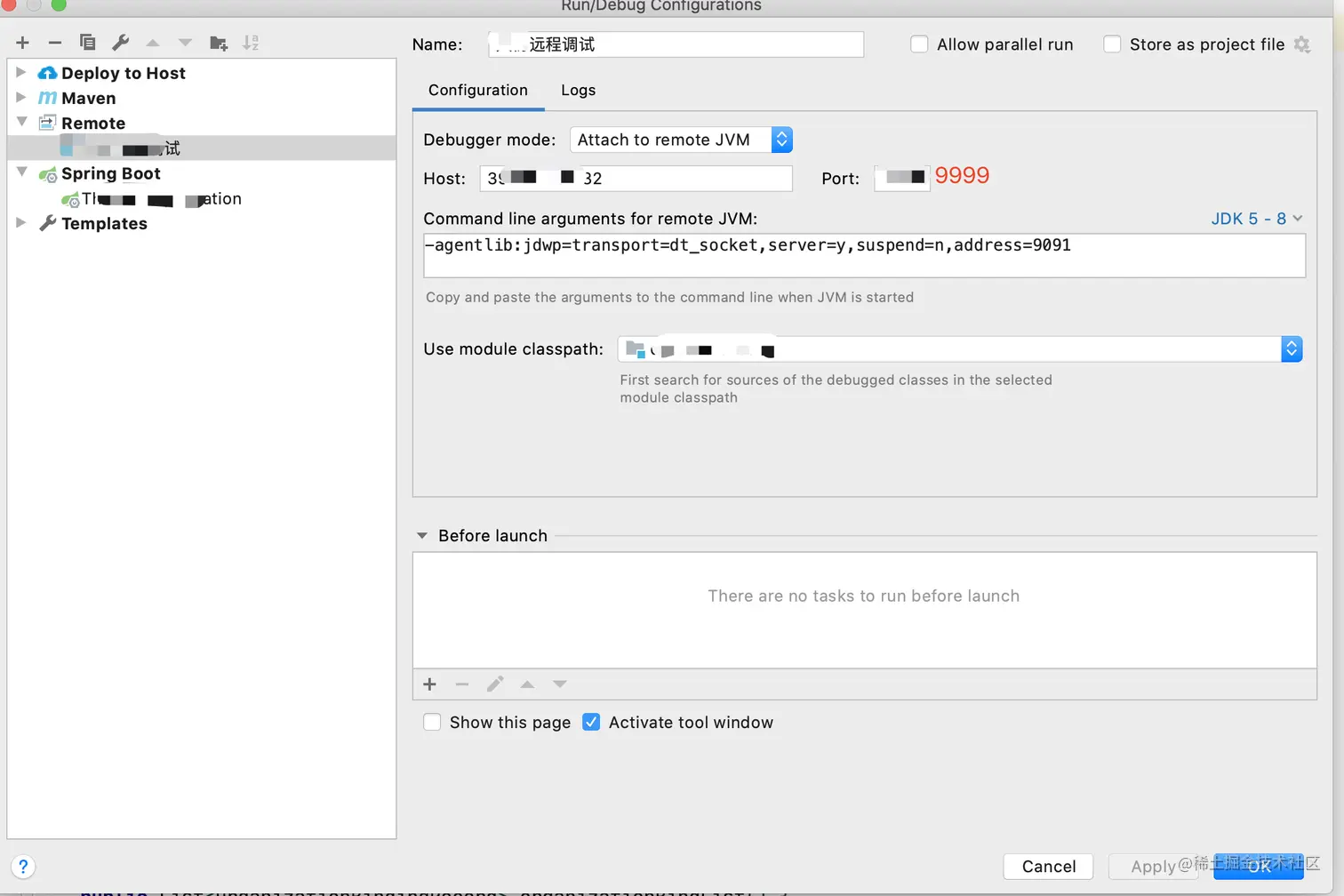The image size is (1344, 896).
Task: Select the remote debug configuration under Remote
Action: [x=201, y=148]
